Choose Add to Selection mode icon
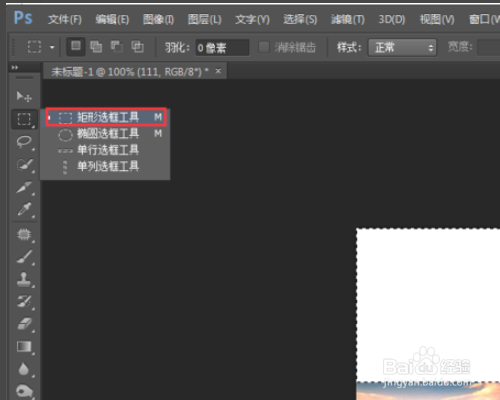This screenshot has height=400, width=500. pos(96,47)
